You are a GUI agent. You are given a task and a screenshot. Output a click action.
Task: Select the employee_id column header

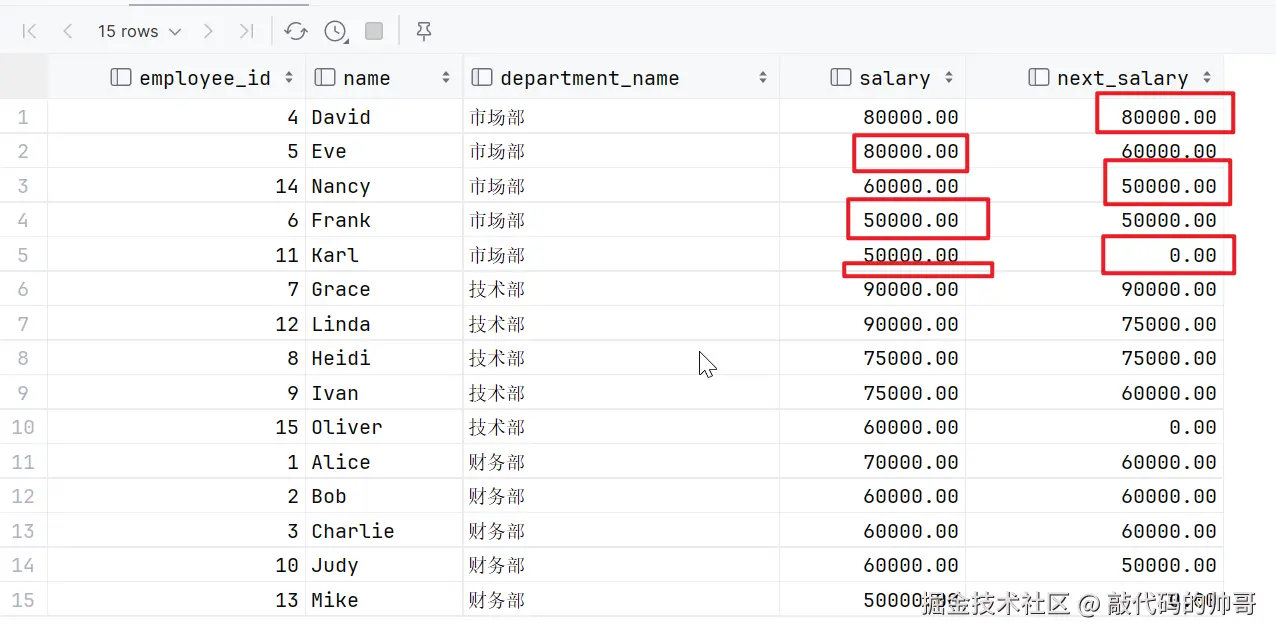click(x=176, y=77)
